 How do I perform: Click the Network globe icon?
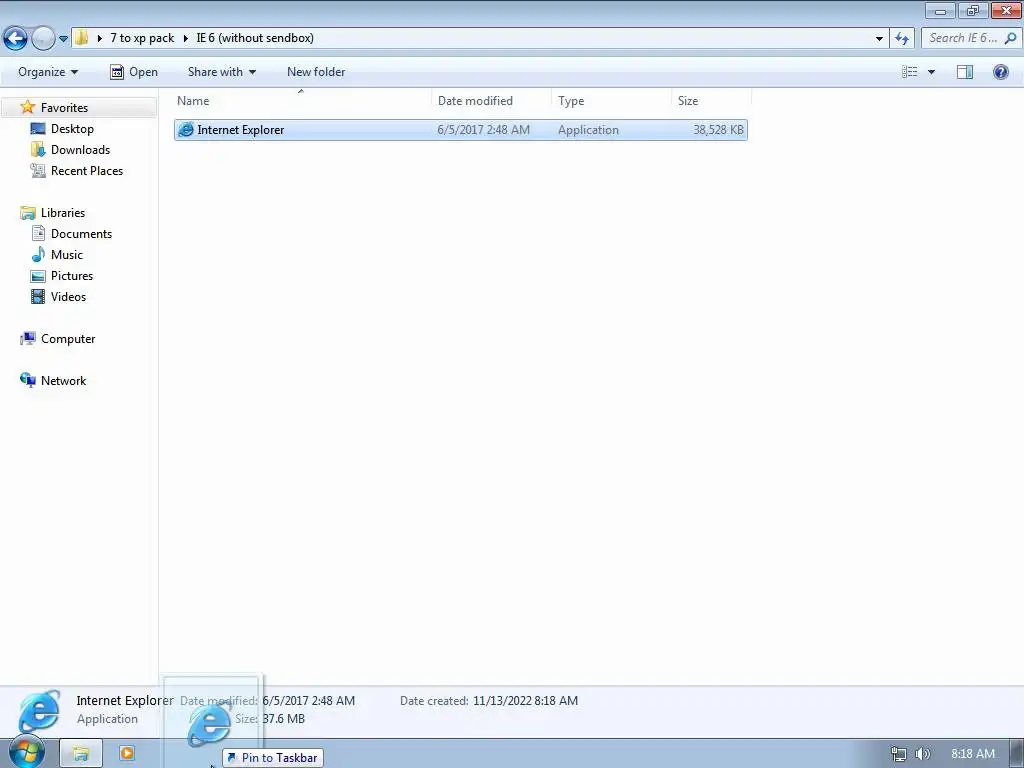[27, 380]
